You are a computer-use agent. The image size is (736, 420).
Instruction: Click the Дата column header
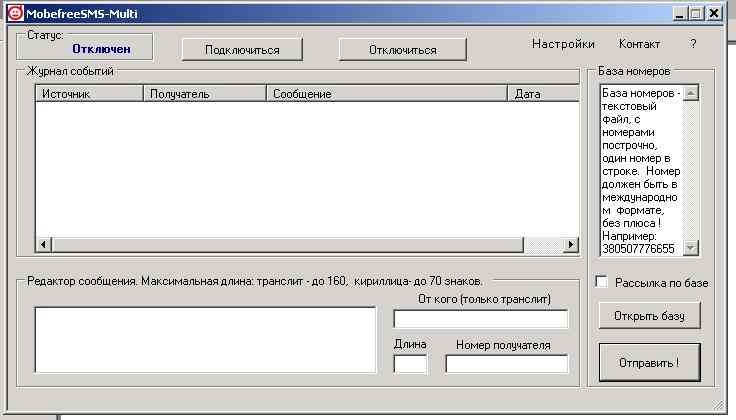click(x=544, y=93)
